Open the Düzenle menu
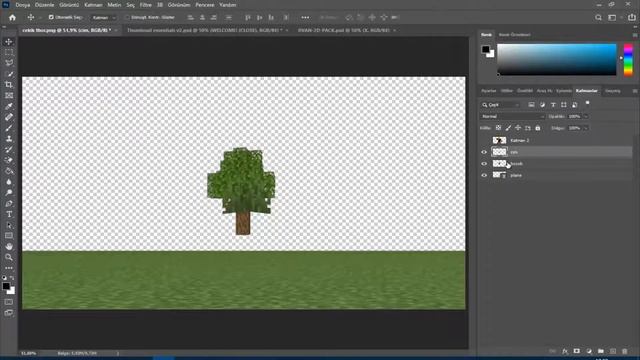The width and height of the screenshot is (640, 360). [44, 5]
